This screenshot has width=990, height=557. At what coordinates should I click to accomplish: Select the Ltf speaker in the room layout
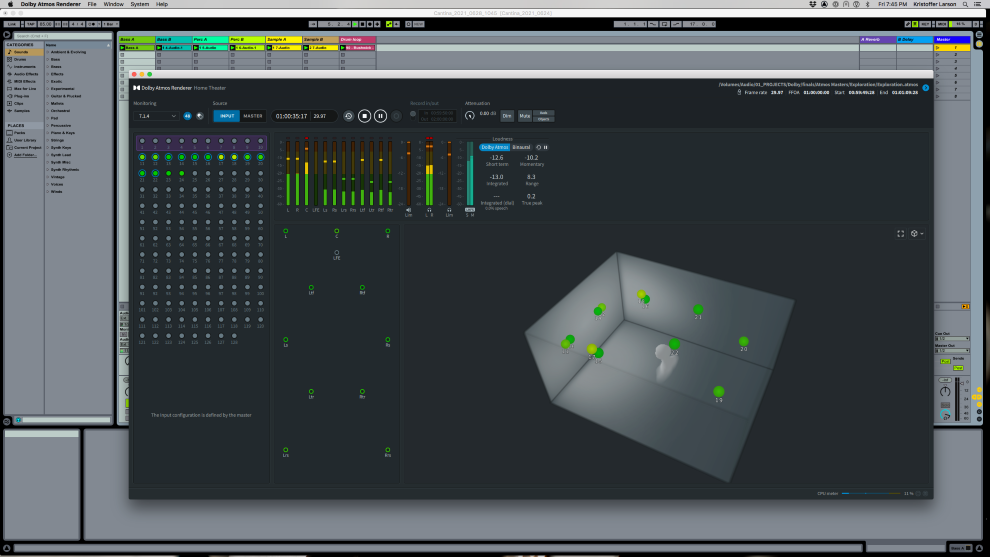coord(311,288)
